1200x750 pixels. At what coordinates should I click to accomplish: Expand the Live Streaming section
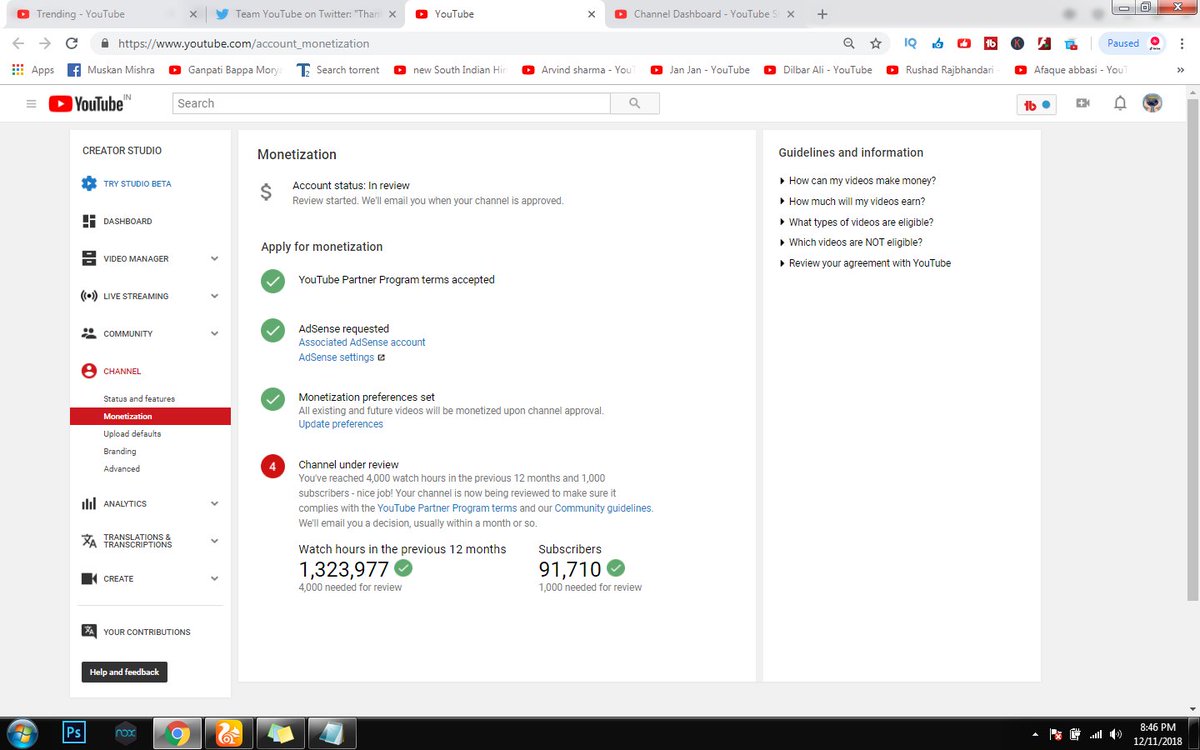pos(214,296)
